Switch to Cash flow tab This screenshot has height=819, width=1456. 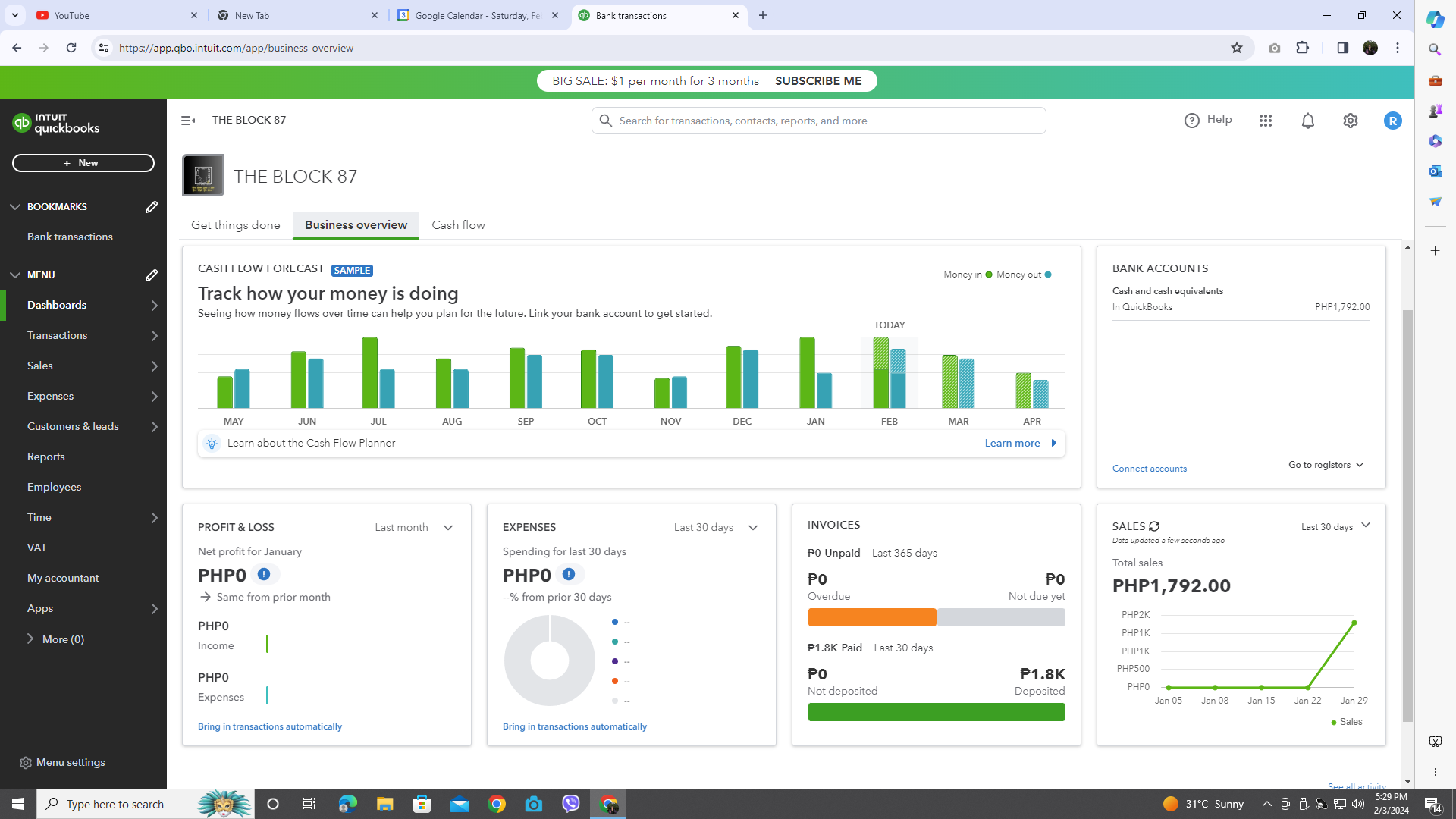pyautogui.click(x=458, y=225)
